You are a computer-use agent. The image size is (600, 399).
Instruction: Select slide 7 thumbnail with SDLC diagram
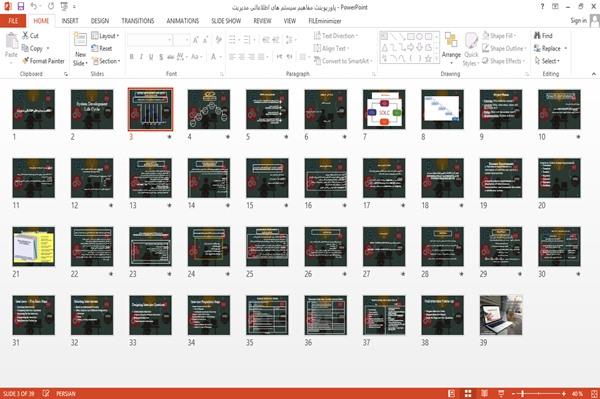point(384,109)
